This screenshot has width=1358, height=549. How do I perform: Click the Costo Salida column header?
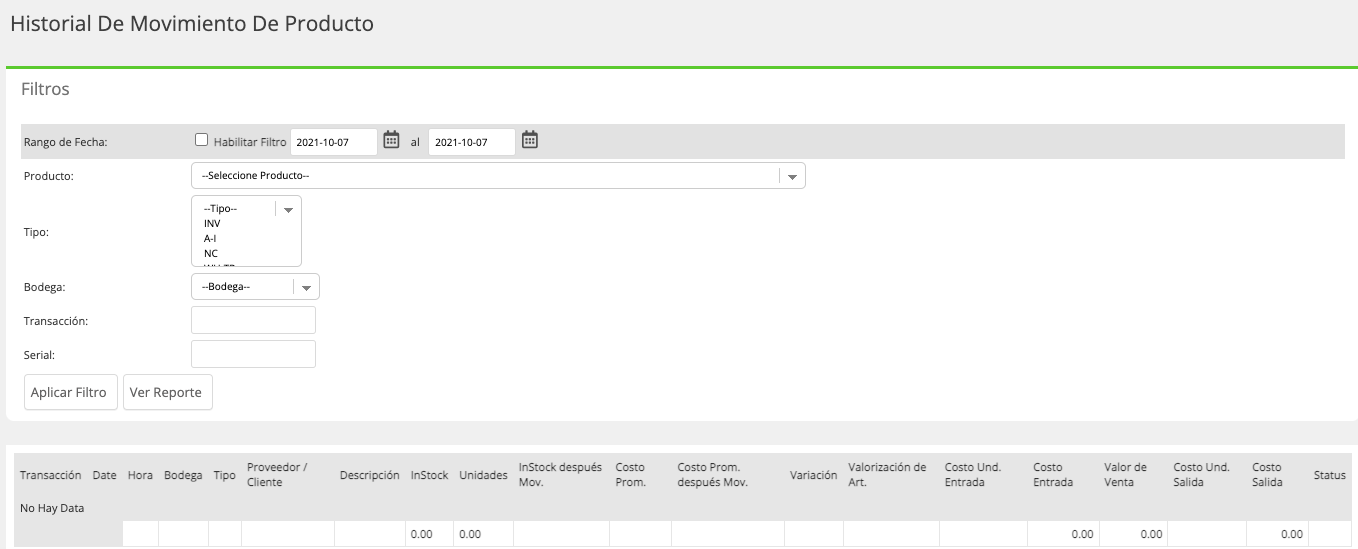[x=1267, y=475]
